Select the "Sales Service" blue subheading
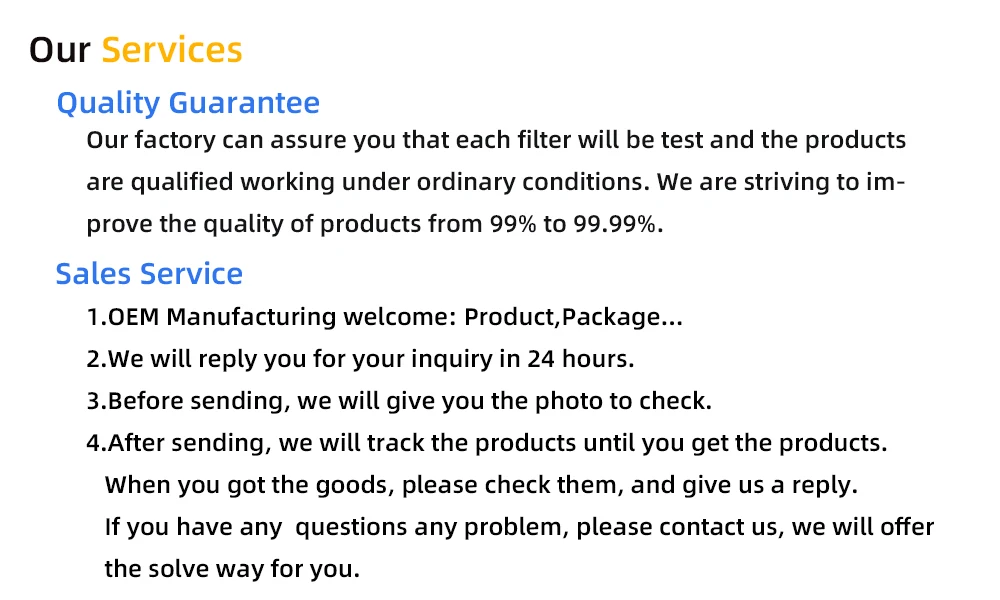The image size is (1000, 600). (x=149, y=274)
